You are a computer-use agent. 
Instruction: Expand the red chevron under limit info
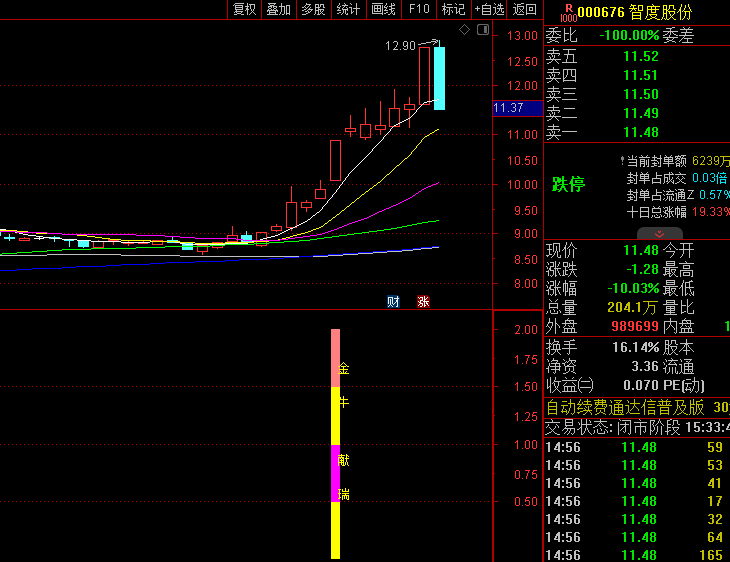(x=660, y=233)
